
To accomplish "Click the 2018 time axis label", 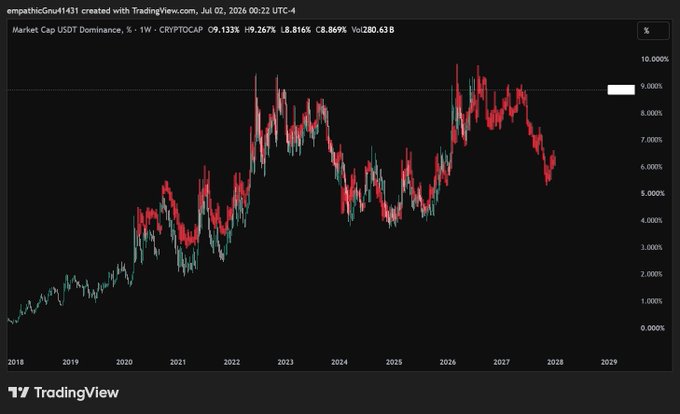I will pos(16,362).
